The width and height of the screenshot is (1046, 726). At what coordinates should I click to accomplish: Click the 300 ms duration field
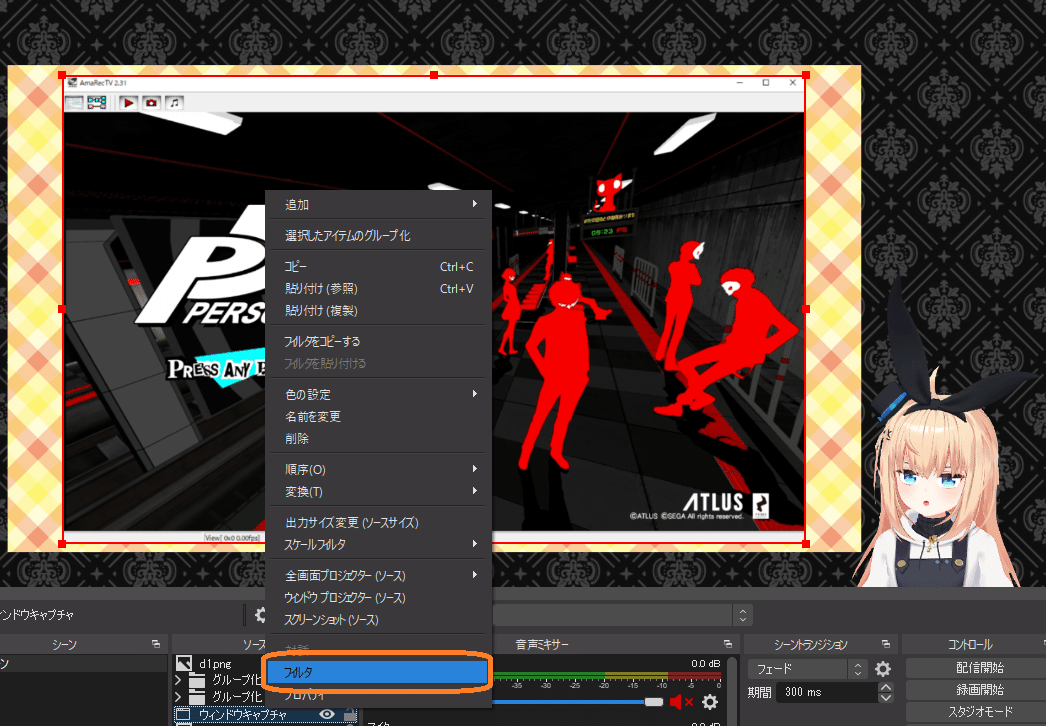coord(827,692)
